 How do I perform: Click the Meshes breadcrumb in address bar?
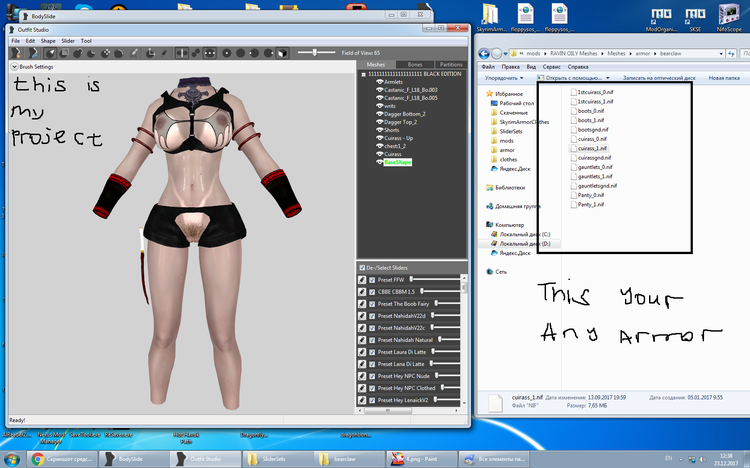tap(616, 54)
